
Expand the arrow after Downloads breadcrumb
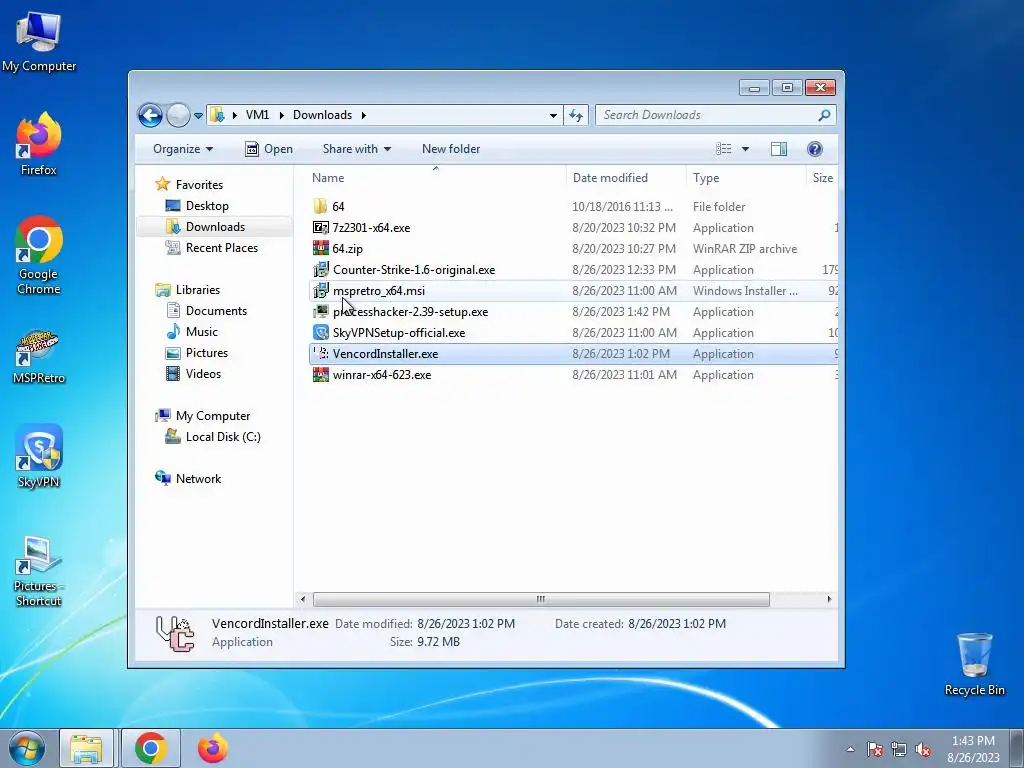tap(364, 116)
